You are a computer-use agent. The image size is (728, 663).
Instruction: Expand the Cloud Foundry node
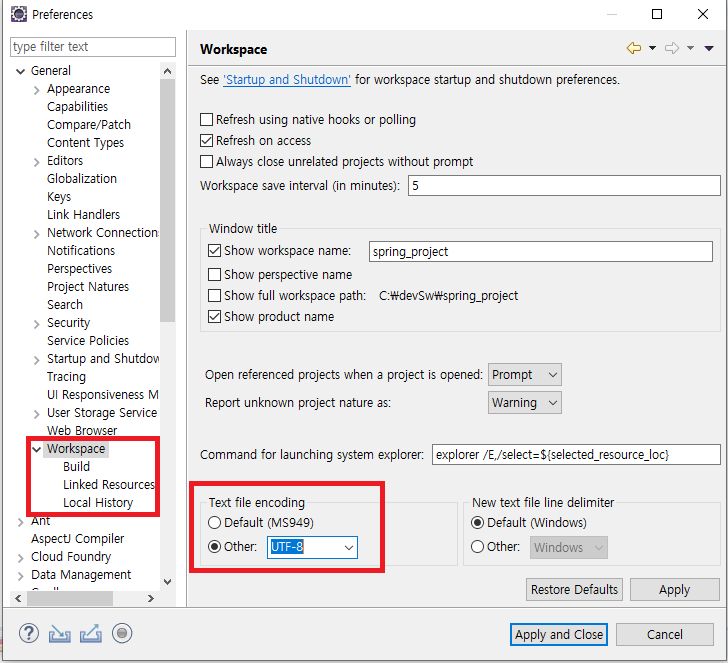[x=20, y=558]
